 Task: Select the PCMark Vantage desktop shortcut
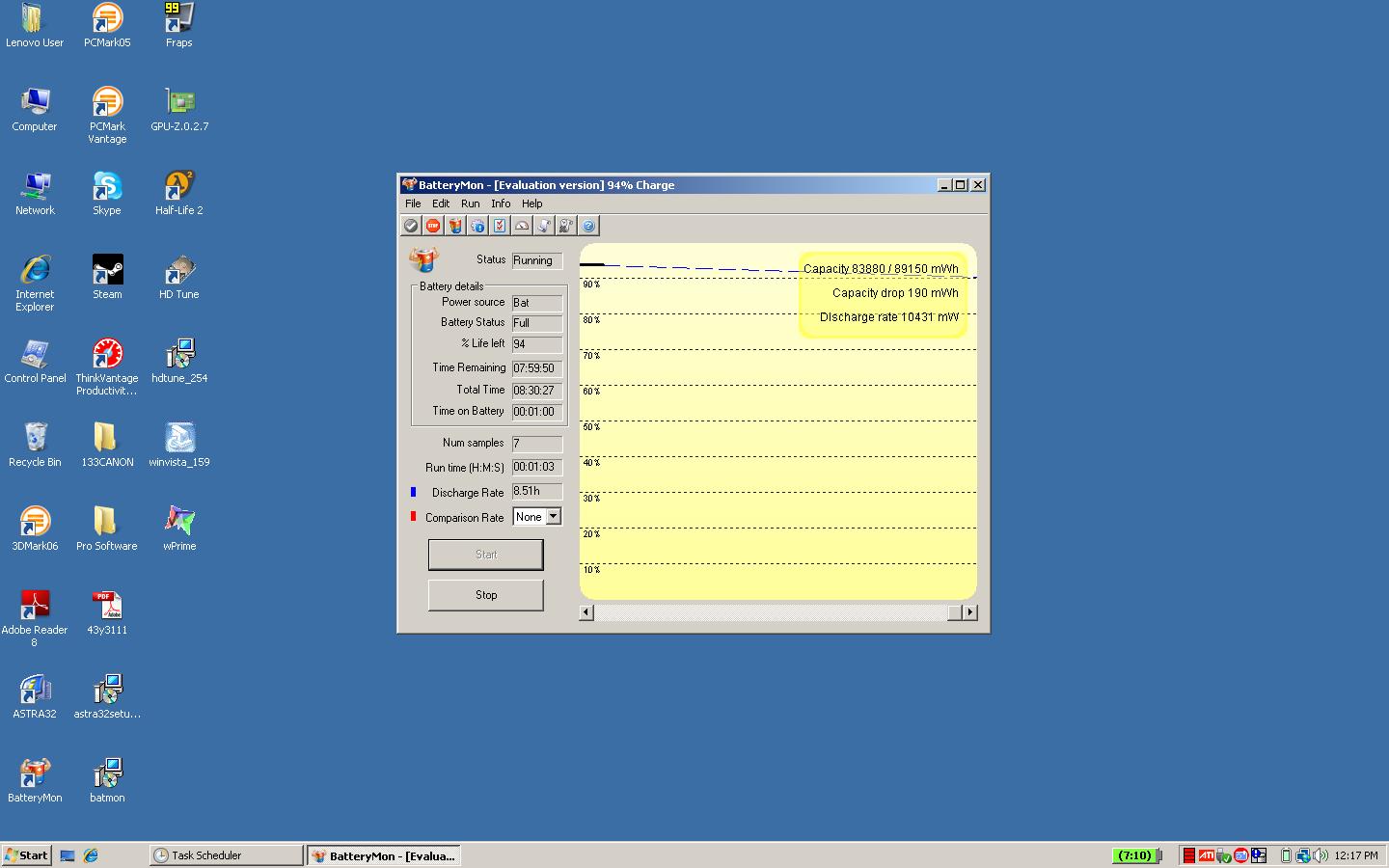click(107, 116)
